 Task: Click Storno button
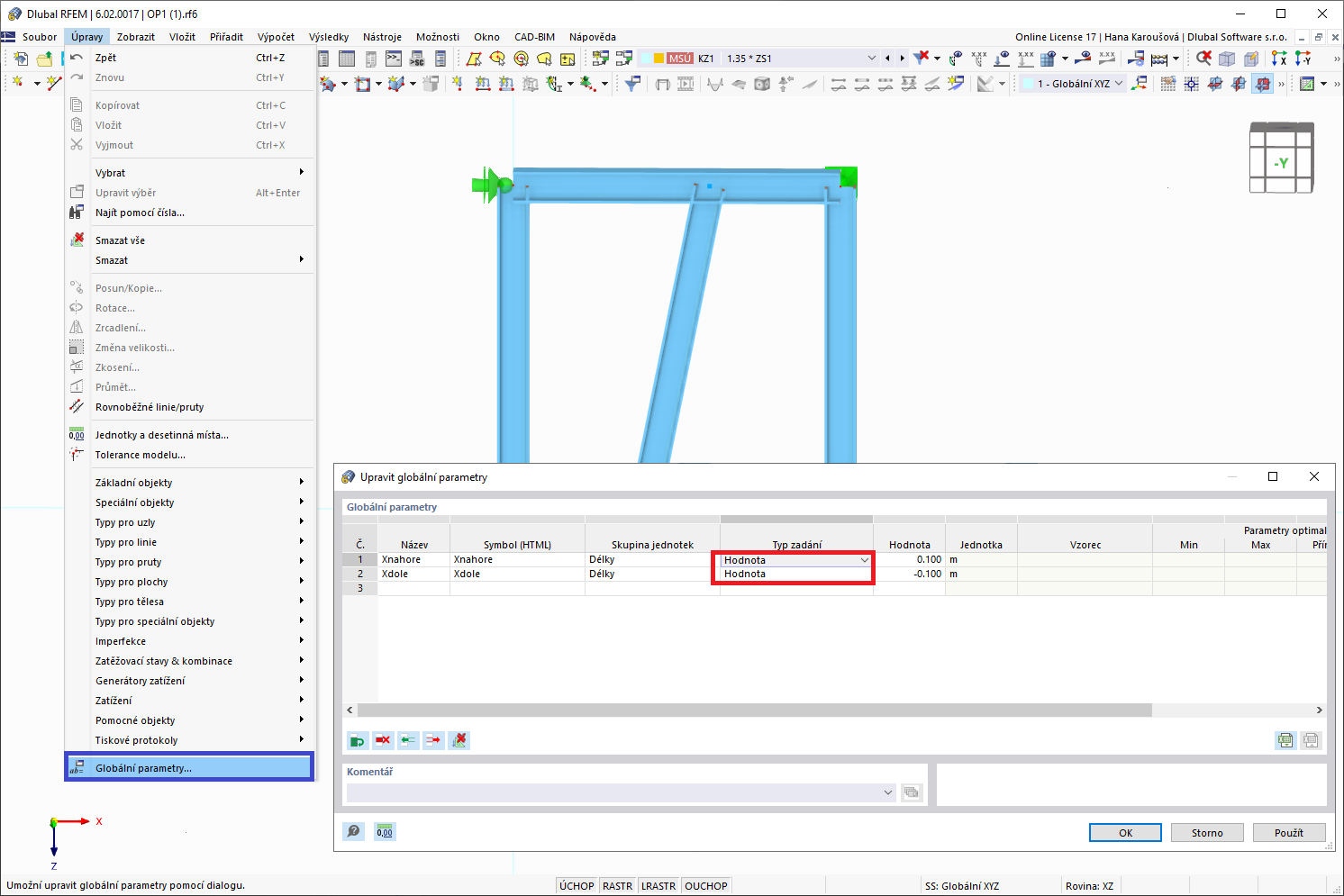(x=1207, y=833)
